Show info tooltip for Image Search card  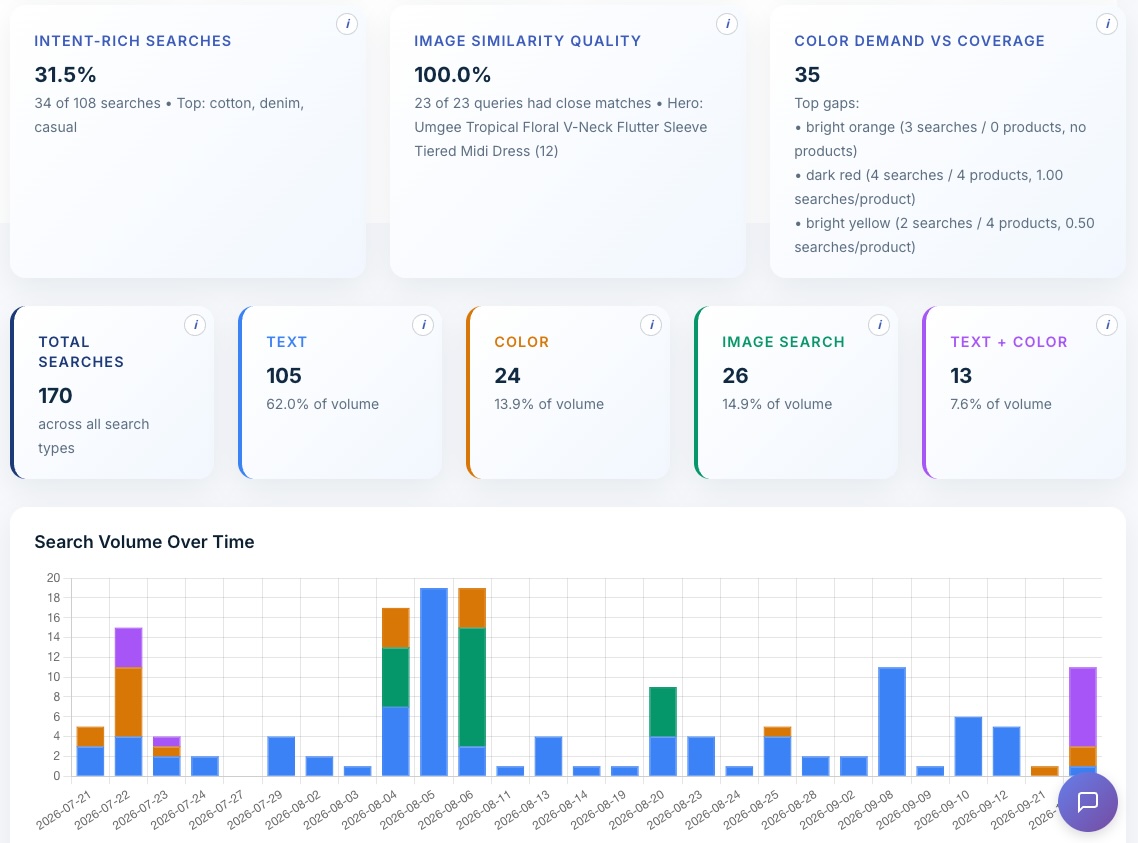coord(879,325)
